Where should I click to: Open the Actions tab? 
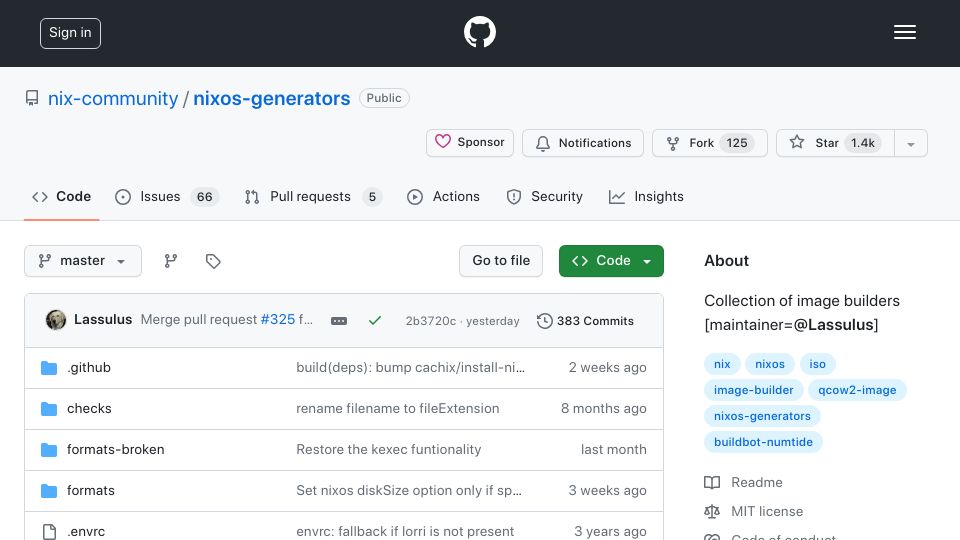[x=443, y=197]
